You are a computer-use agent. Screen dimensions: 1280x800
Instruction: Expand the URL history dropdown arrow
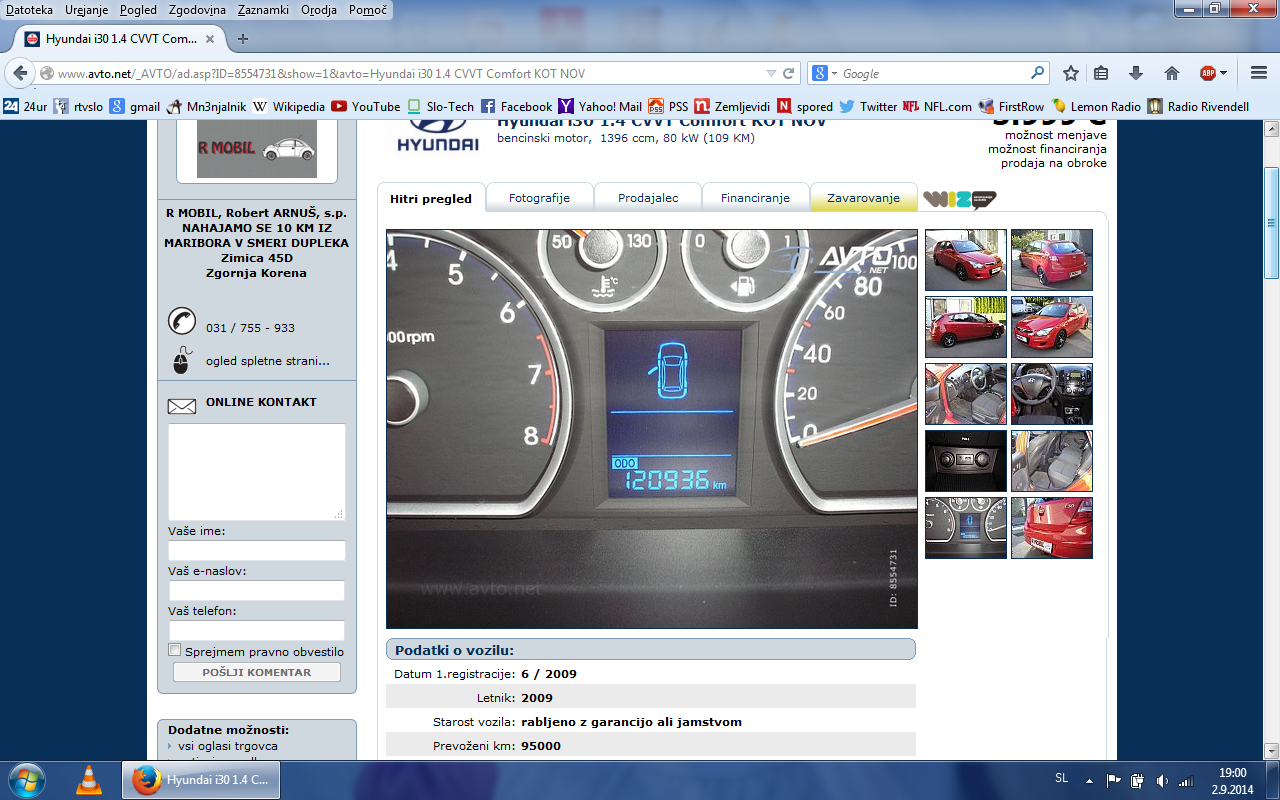pos(770,73)
